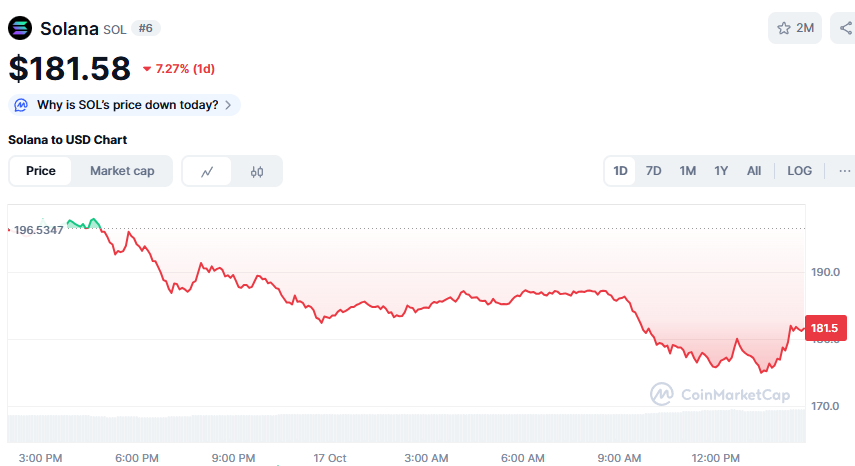Open the more chart options ellipsis

(845, 171)
